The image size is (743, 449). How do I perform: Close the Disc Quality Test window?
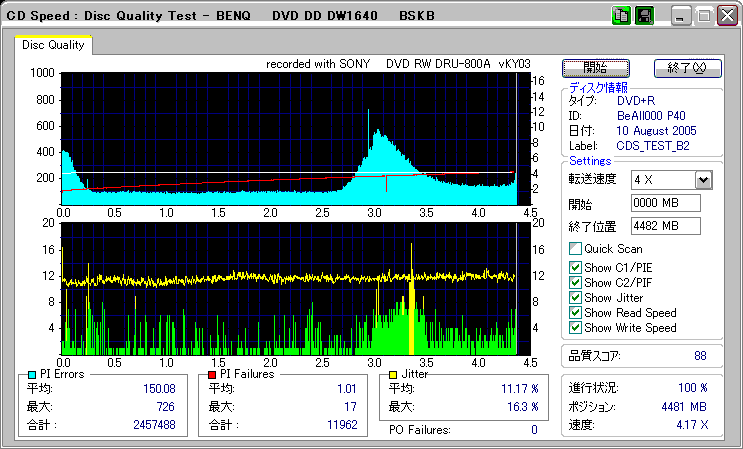(x=726, y=16)
